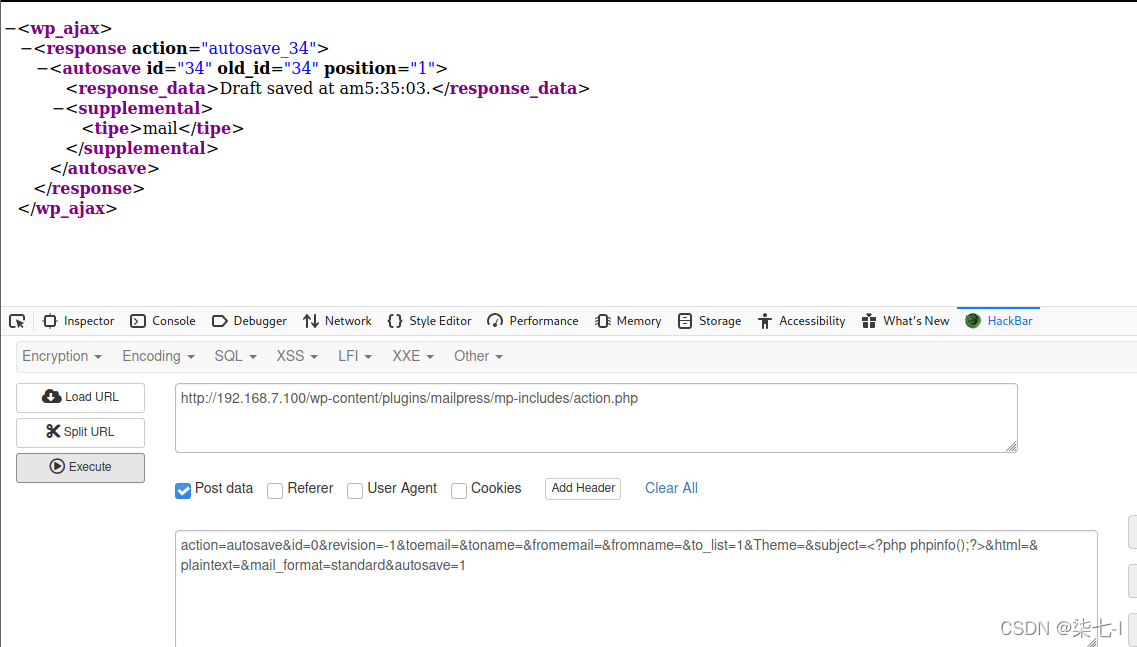Focus the URL input field
Screen dimensions: 1137x647
tap(596, 418)
